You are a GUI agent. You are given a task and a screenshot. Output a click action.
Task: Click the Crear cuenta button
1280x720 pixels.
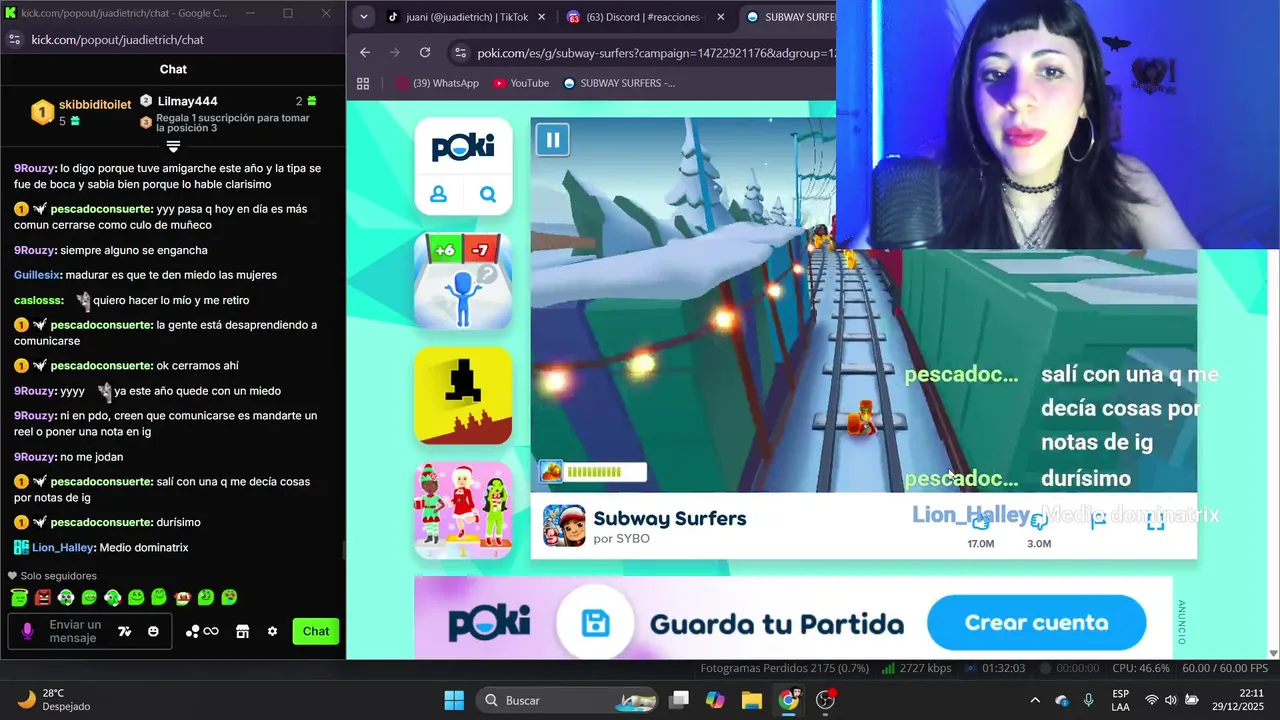pos(1036,623)
